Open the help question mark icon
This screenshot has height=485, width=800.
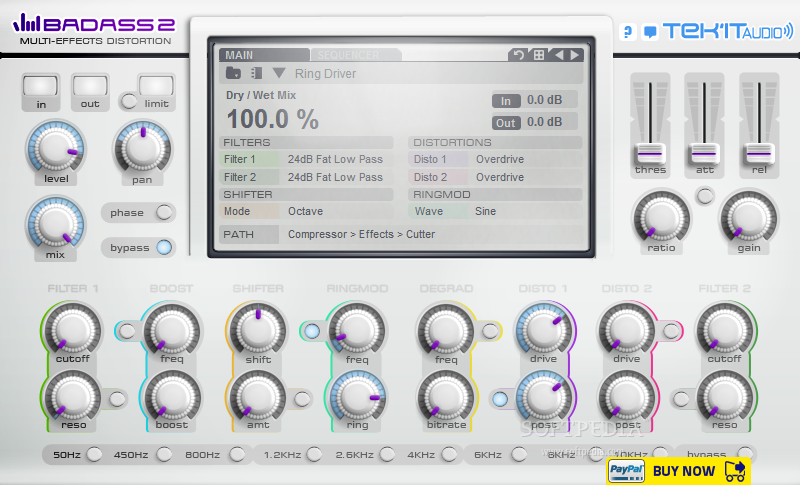coord(628,32)
